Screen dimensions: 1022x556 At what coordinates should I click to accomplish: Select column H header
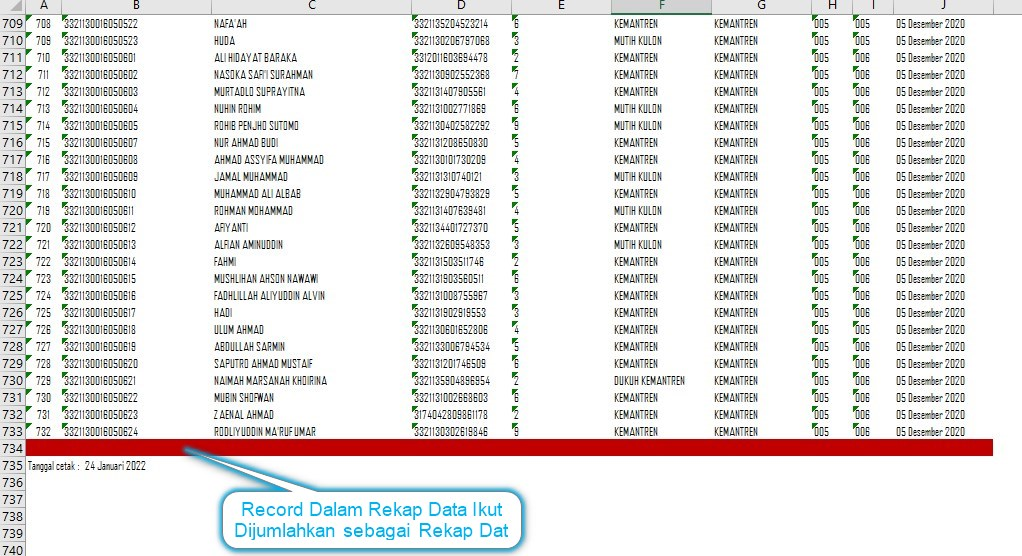832,7
